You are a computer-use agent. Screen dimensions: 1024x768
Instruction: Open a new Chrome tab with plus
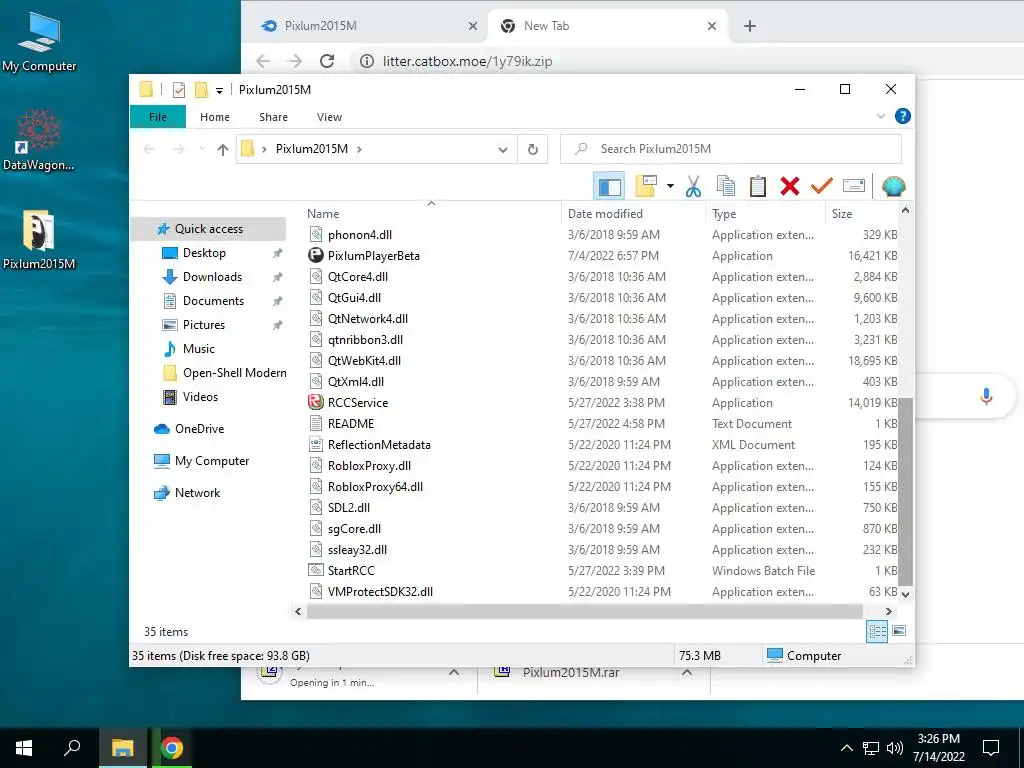[750, 26]
